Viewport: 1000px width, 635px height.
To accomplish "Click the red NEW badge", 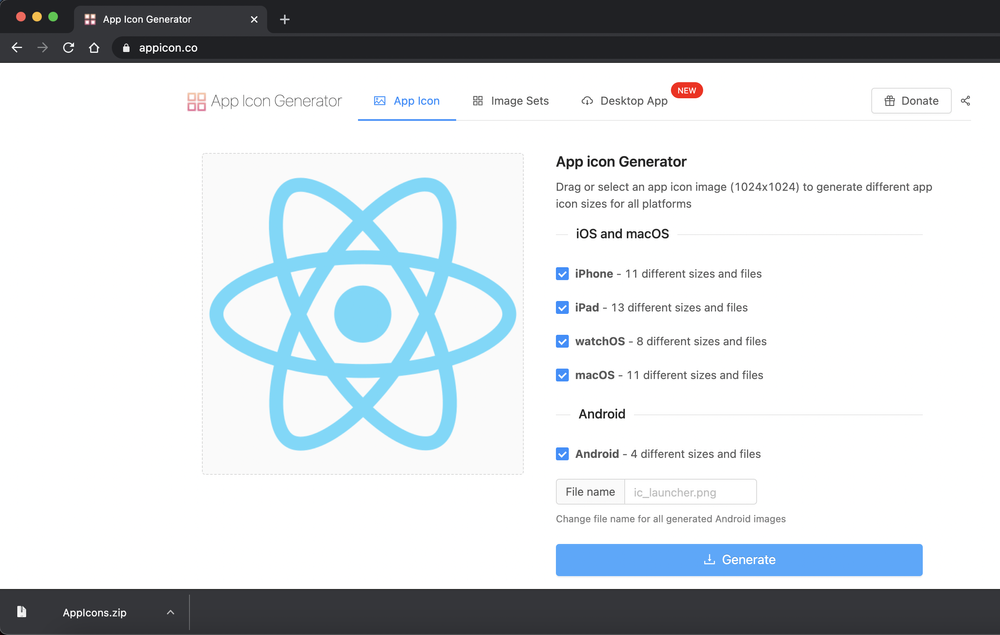I will (687, 91).
